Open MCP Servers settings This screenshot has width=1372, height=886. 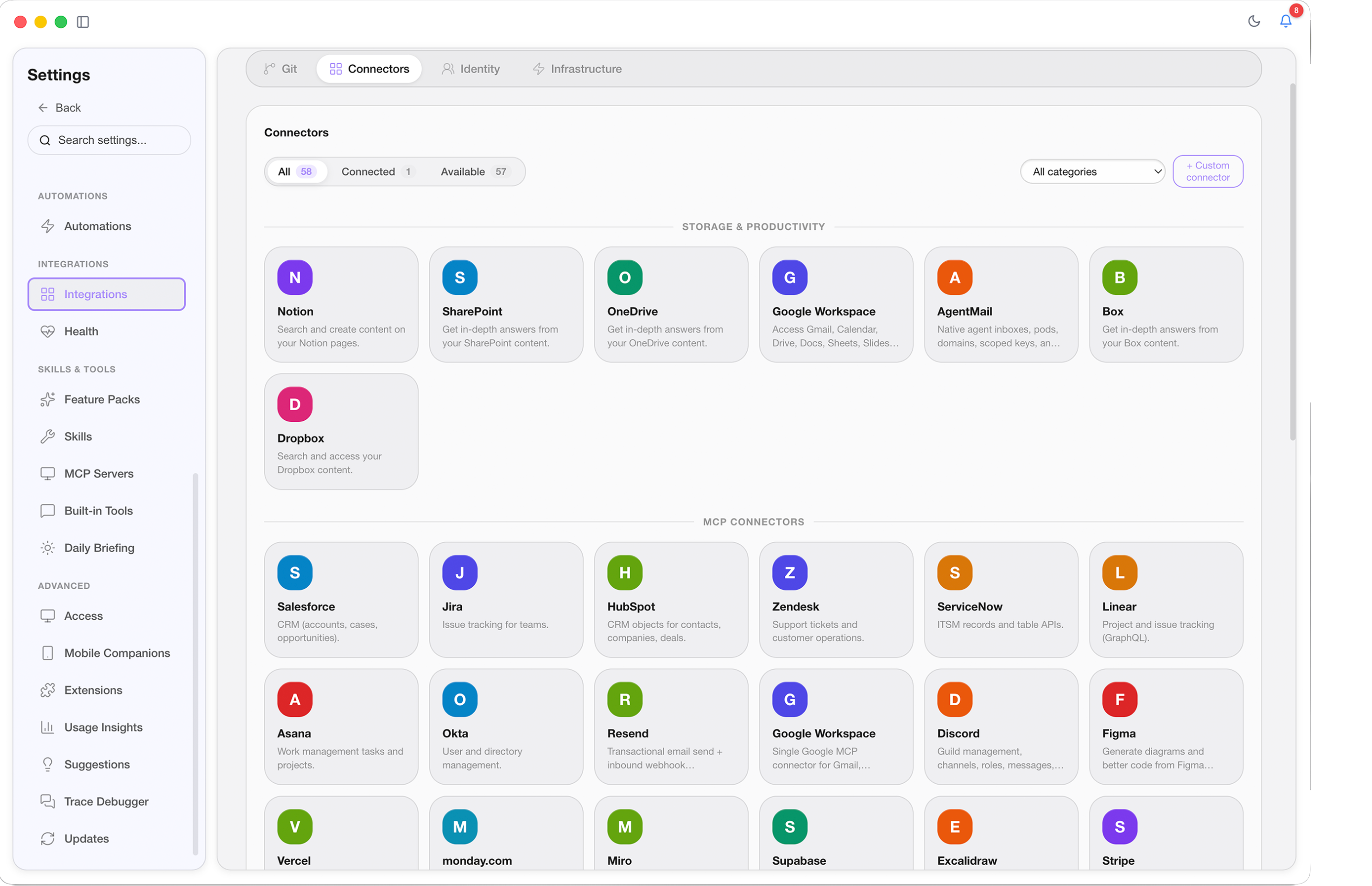[106, 474]
